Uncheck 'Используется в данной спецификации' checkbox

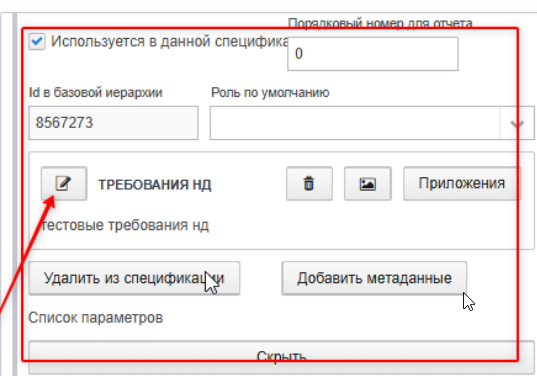point(37,41)
